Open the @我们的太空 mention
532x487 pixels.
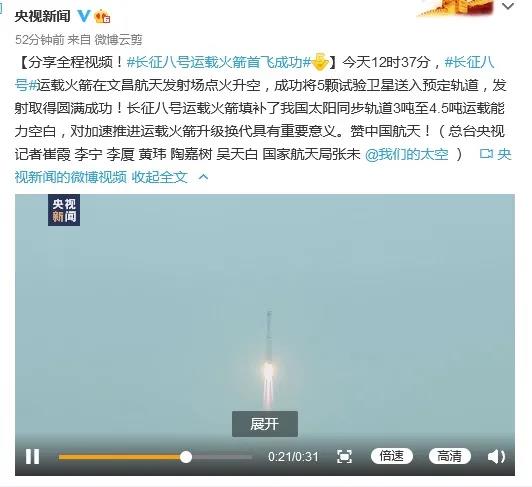pos(406,154)
